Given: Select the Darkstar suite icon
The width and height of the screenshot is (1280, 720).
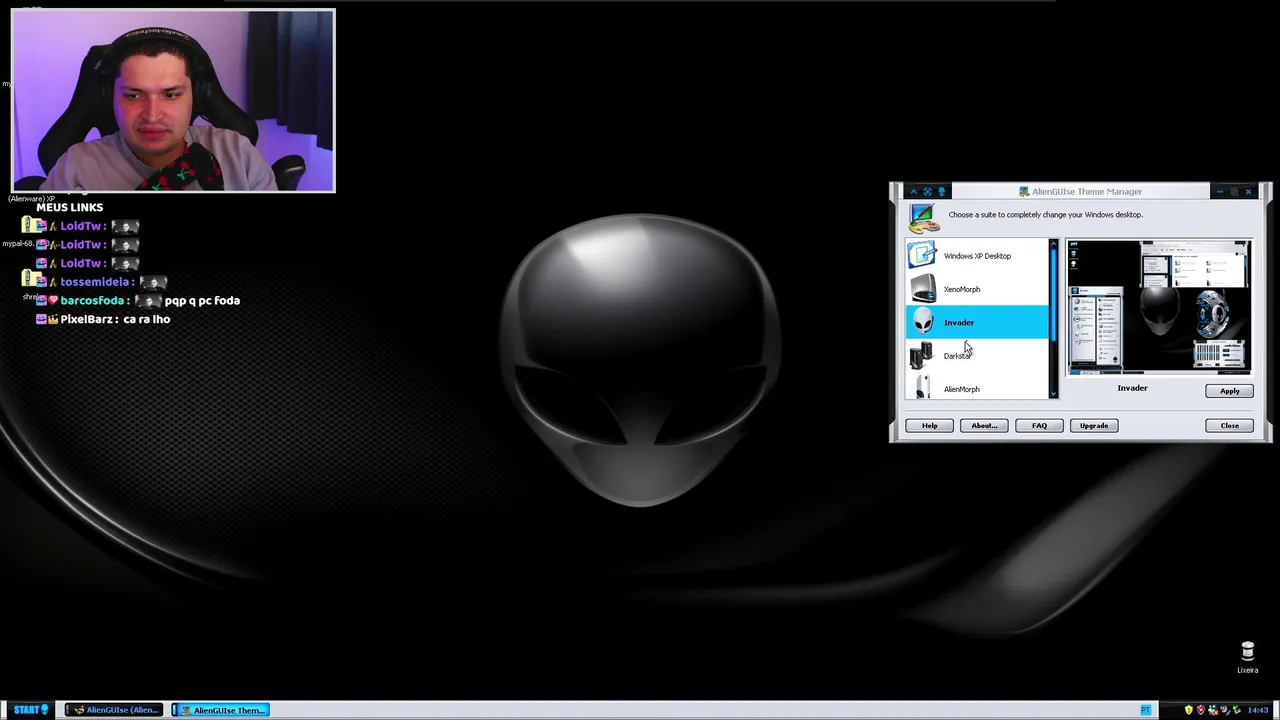Looking at the screenshot, I should click(x=922, y=355).
